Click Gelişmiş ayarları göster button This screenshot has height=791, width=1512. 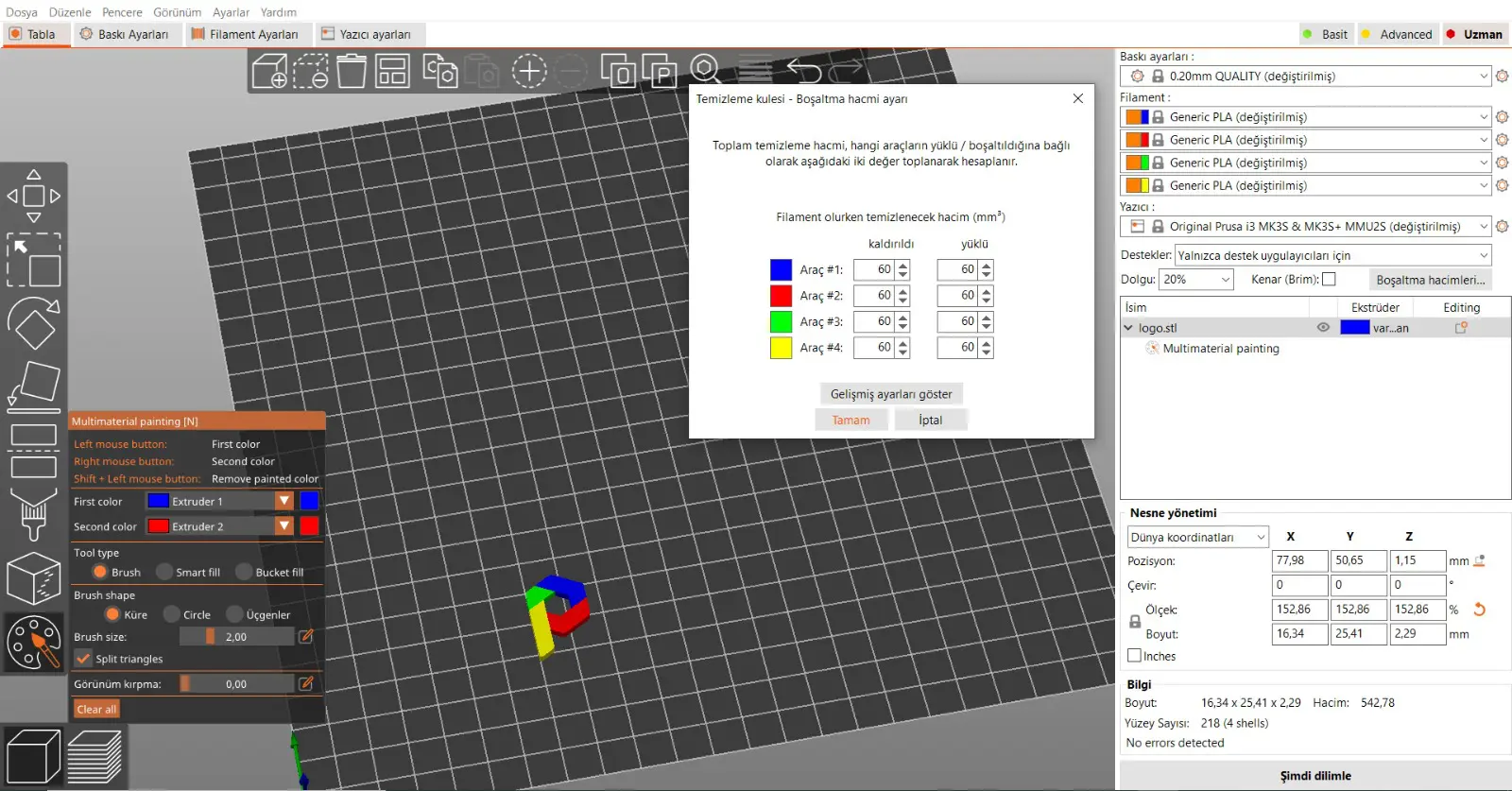[891, 394]
